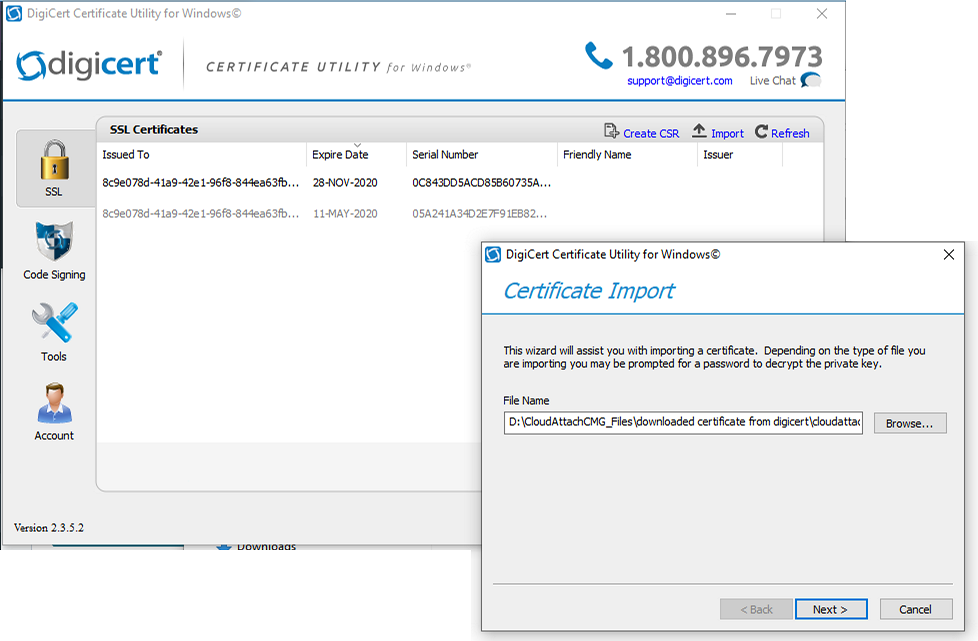Screen dimensions: 978x641
Task: Click serial number 0C843DD5ACD85B60735A...
Action: (481, 183)
